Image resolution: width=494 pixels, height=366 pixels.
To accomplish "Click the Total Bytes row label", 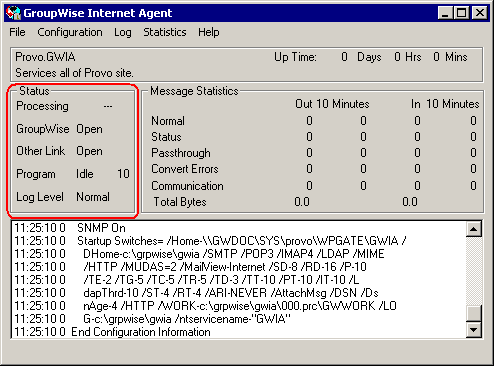I will (x=180, y=202).
